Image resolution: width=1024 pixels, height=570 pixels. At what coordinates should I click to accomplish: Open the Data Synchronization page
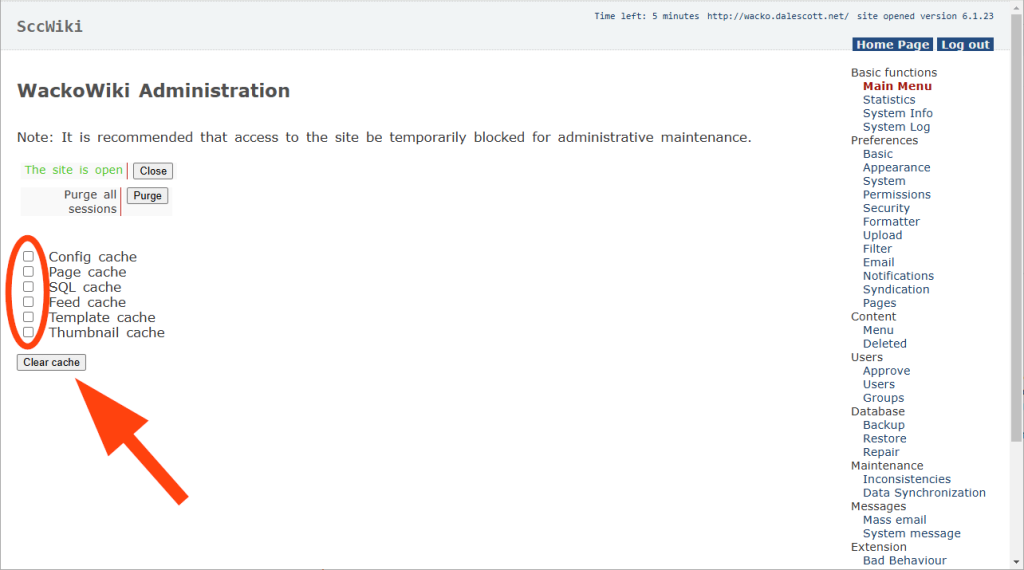point(924,493)
